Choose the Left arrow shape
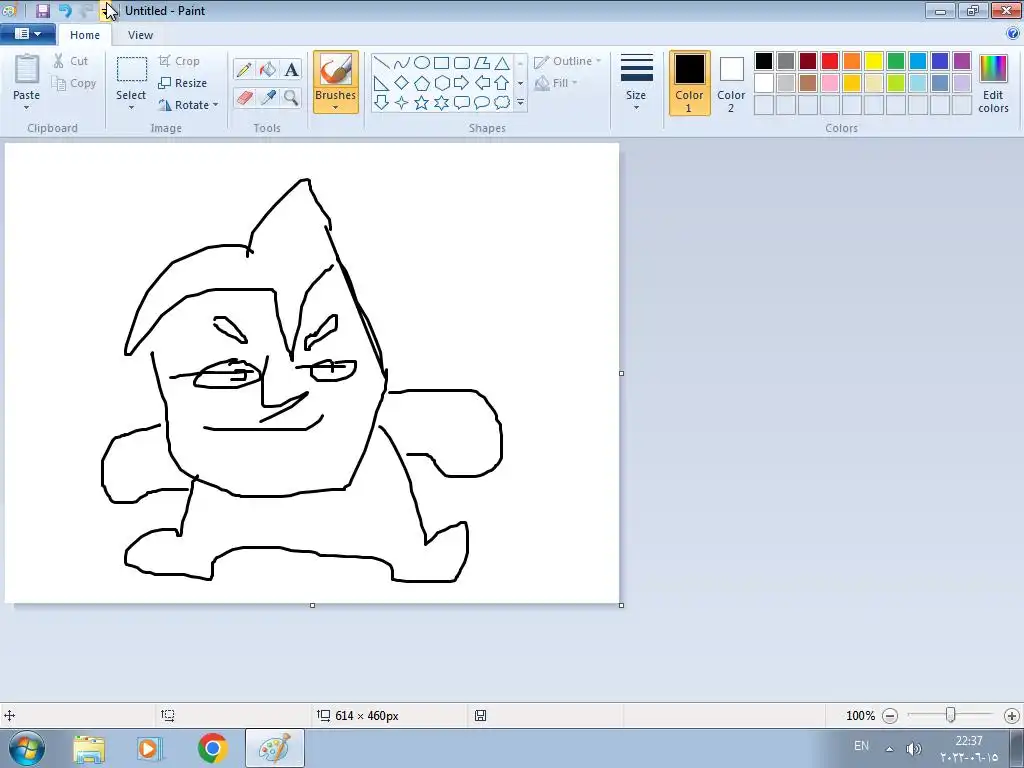 [x=482, y=83]
